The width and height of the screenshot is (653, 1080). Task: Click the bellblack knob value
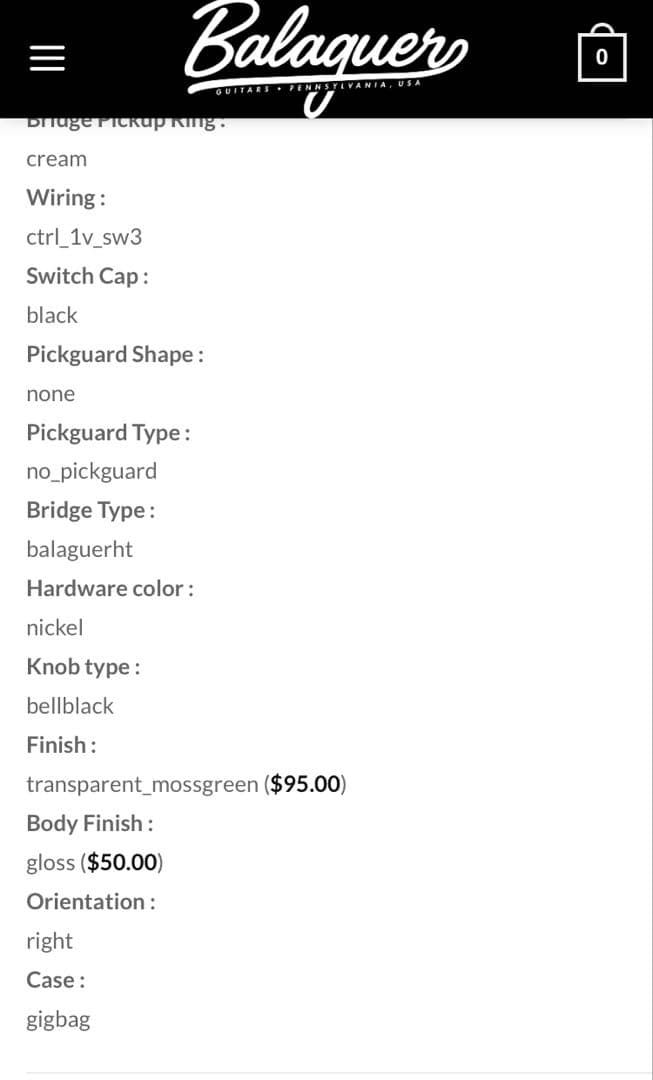pos(70,706)
